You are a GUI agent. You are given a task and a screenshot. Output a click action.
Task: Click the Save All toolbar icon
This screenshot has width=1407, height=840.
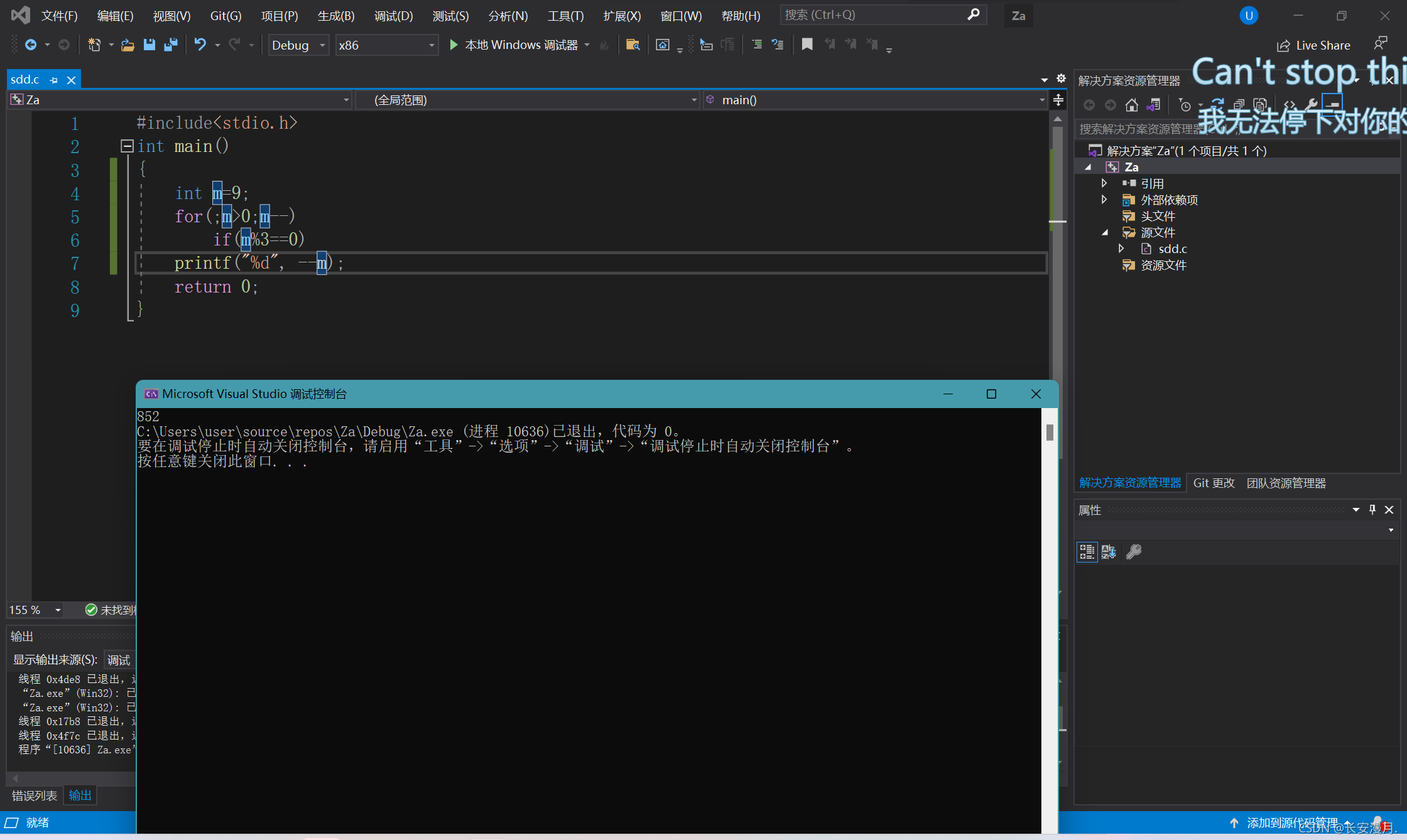tap(170, 45)
